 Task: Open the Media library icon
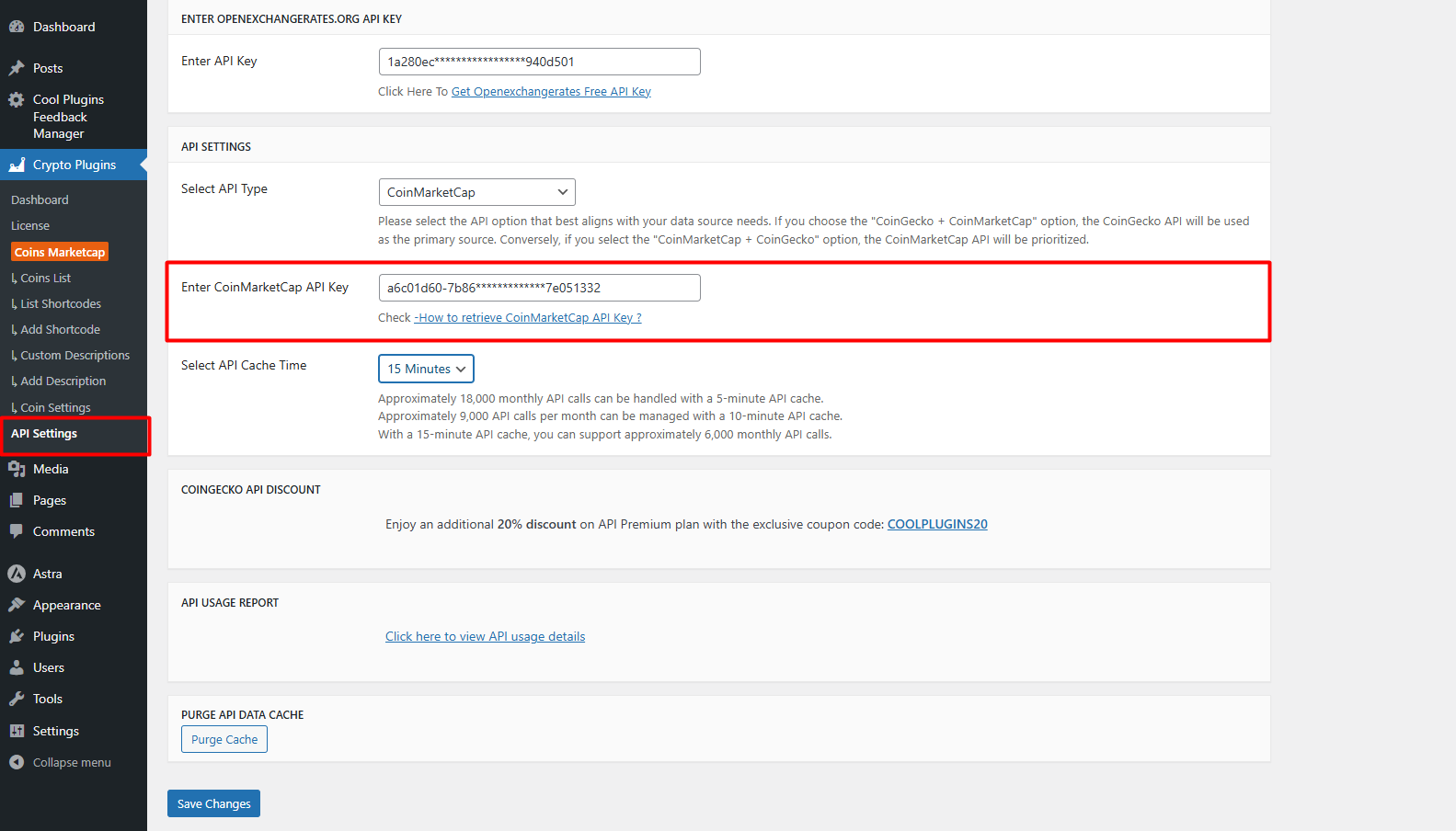17,469
